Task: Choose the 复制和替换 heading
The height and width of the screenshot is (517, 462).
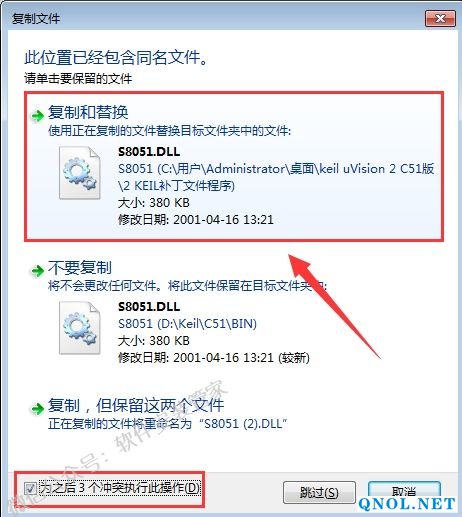Action: click(88, 112)
